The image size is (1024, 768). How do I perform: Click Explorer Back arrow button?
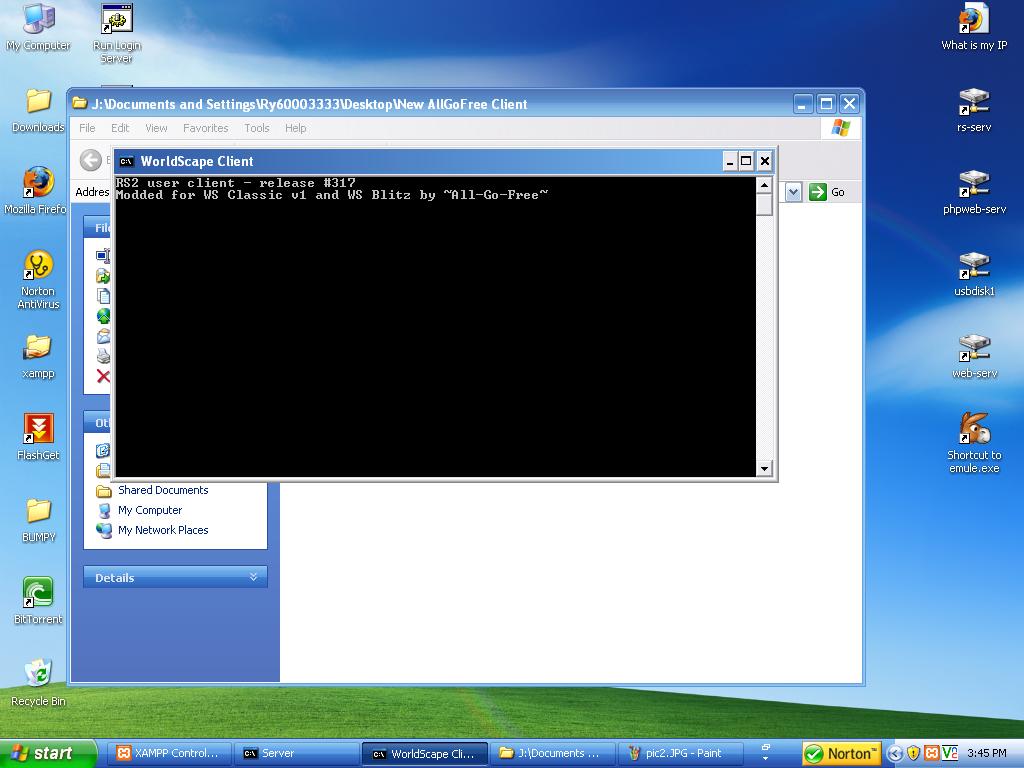coord(91,160)
